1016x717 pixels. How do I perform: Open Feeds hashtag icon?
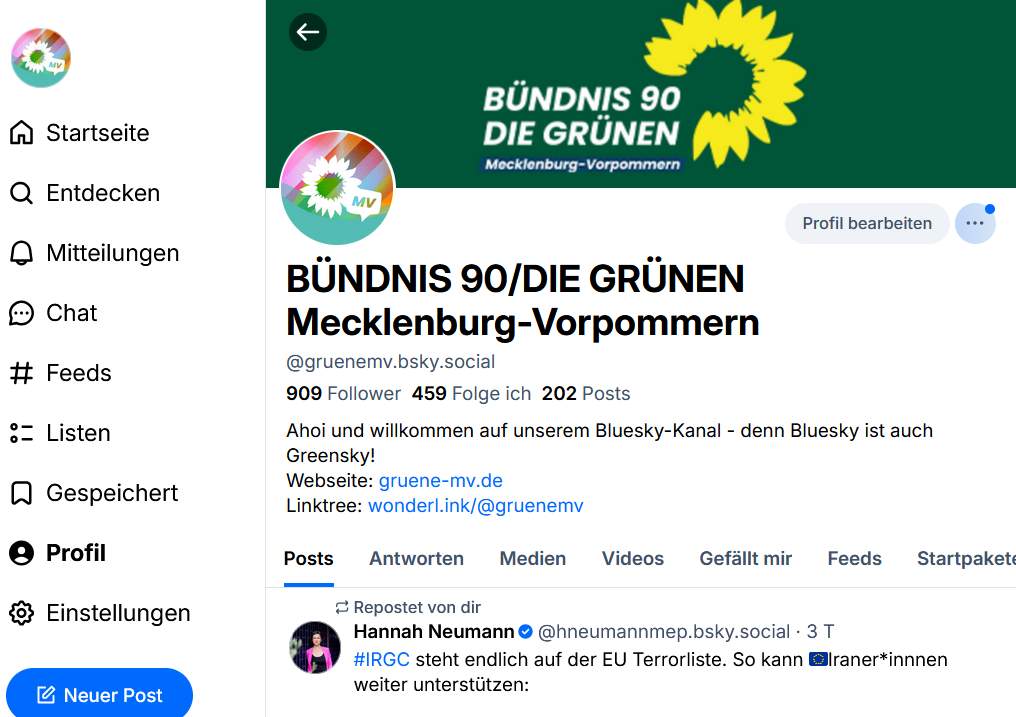(21, 373)
